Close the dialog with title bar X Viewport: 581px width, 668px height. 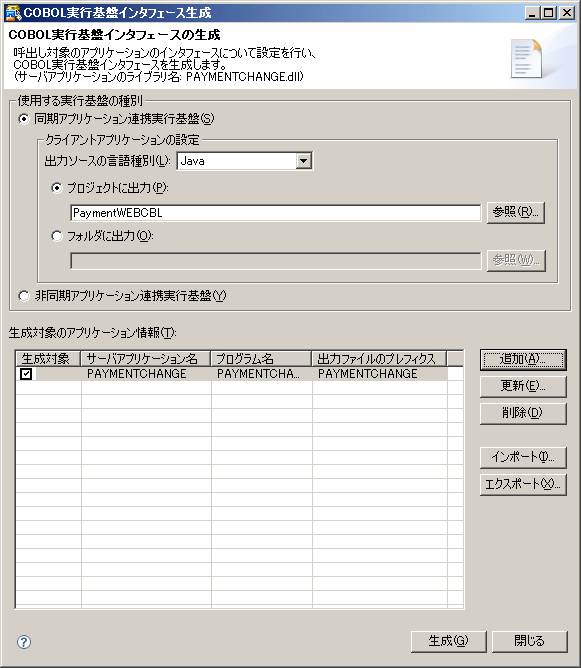tap(567, 13)
